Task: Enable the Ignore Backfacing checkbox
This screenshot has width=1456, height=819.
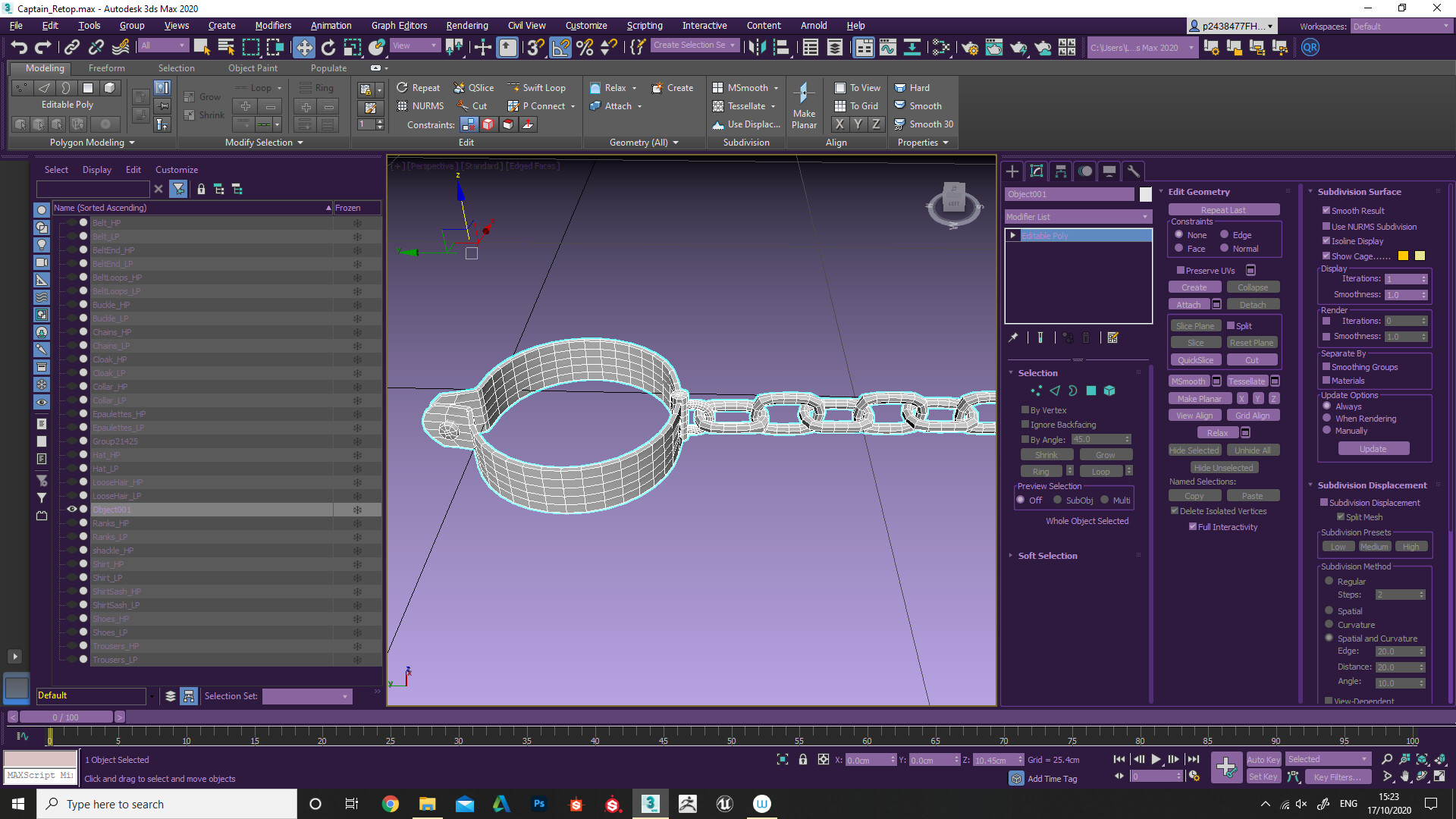Action: tap(1025, 425)
